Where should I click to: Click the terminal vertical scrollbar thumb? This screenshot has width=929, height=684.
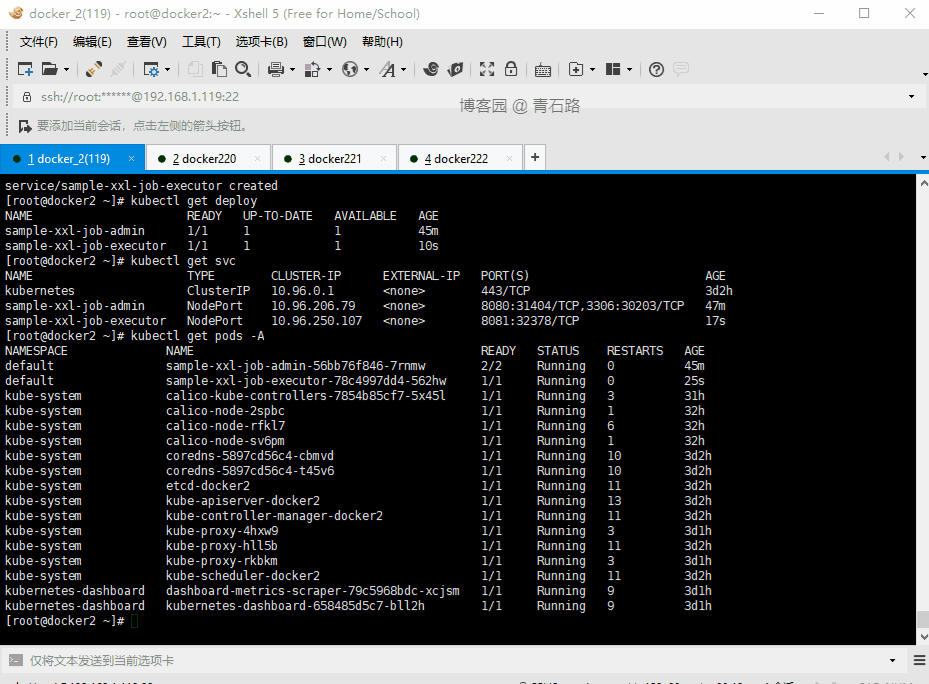(x=923, y=619)
